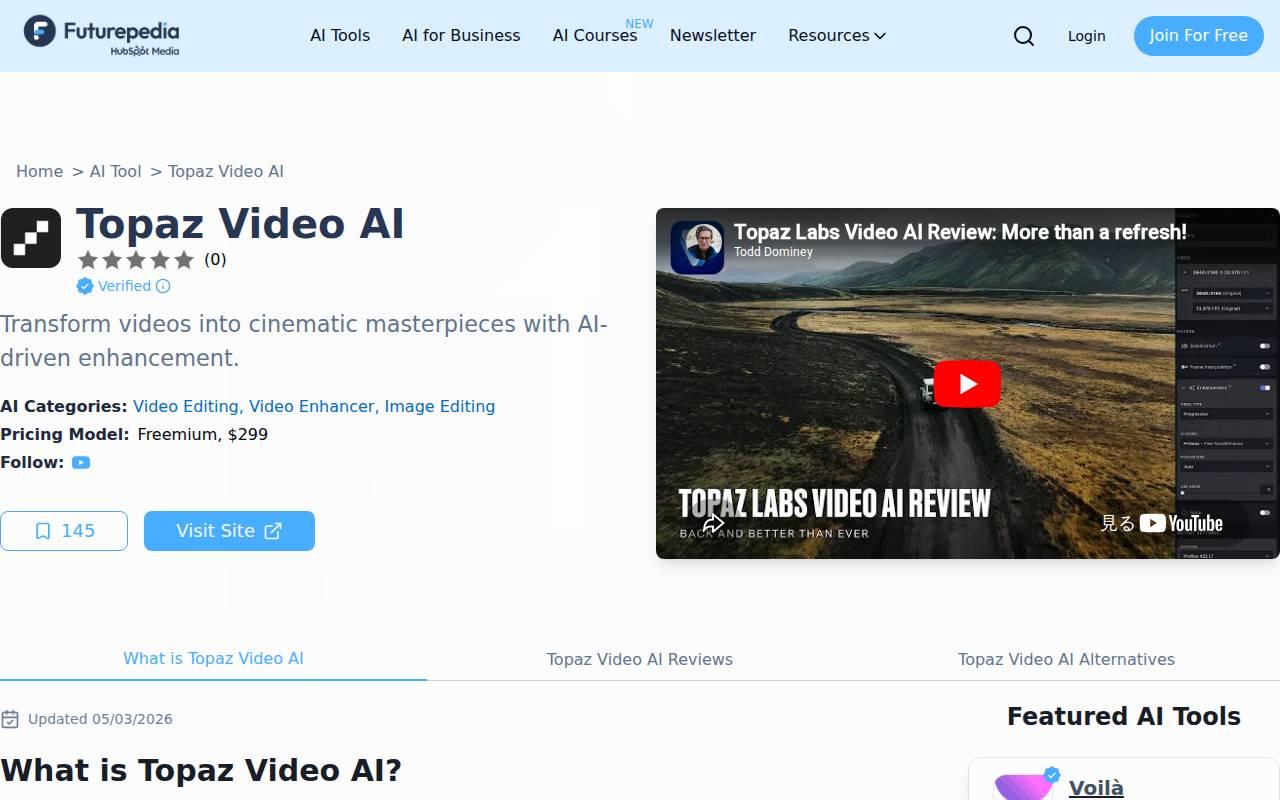The height and width of the screenshot is (800, 1280).
Task: Click the Freemium, $299 pricing text
Action: (x=203, y=434)
